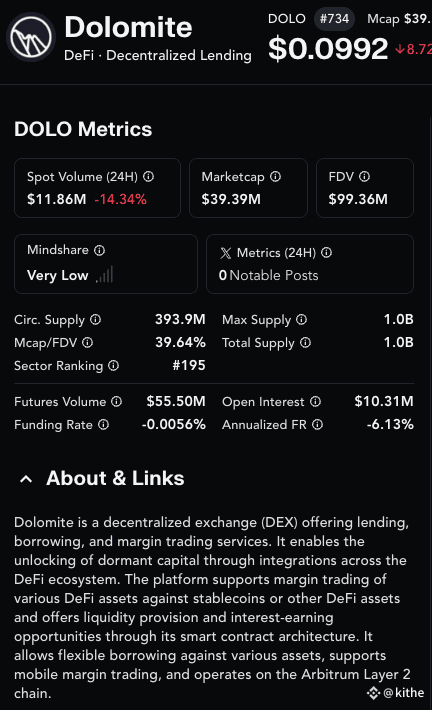The image size is (432, 710).
Task: Click info icon next to Mcap/FDV
Action: tap(87, 343)
